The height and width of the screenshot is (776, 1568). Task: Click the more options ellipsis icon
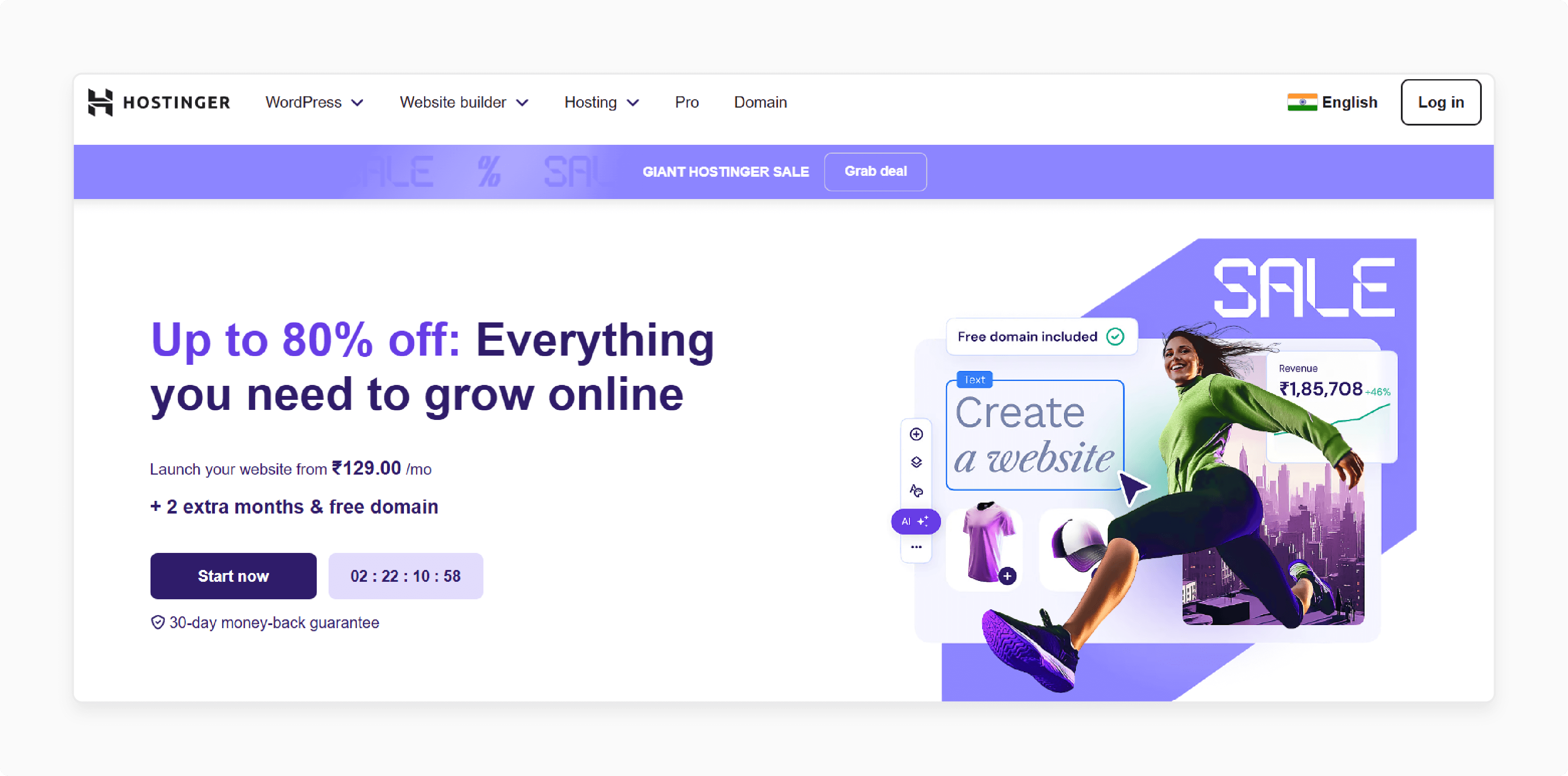tap(916, 549)
